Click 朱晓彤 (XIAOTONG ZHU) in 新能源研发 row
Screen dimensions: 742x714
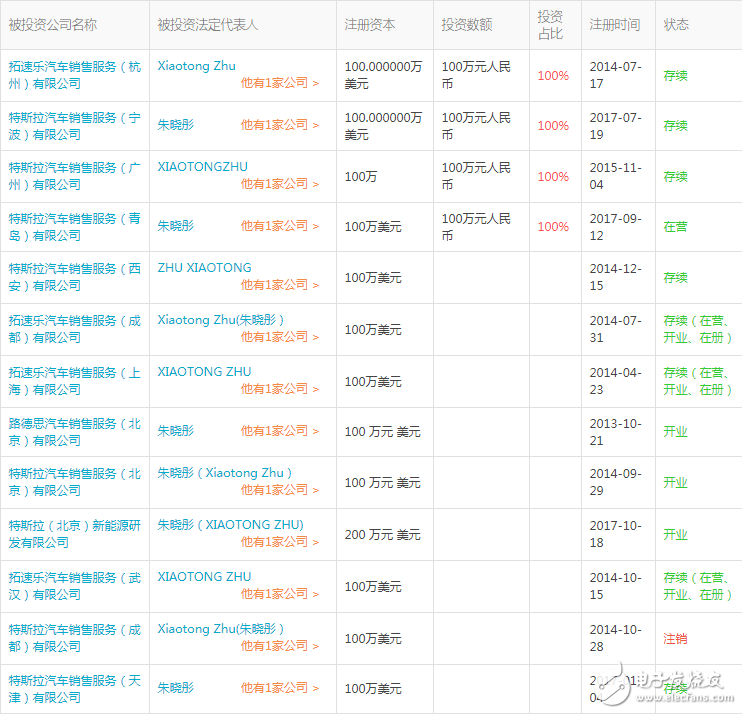coord(230,525)
